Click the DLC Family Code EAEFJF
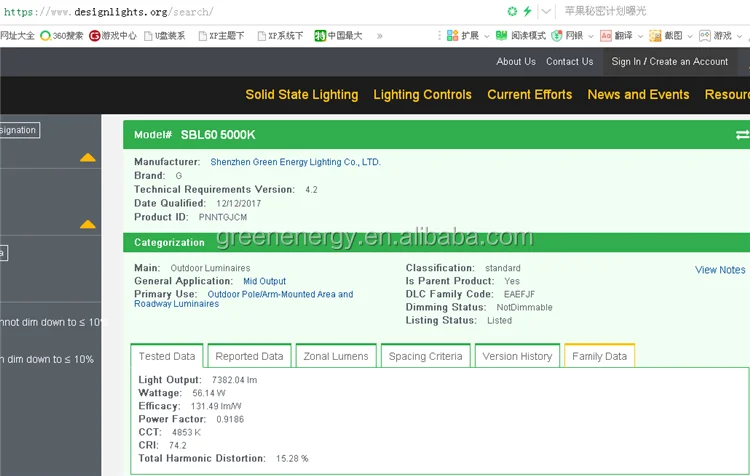Viewport: 750px width, 476px height. point(519,294)
